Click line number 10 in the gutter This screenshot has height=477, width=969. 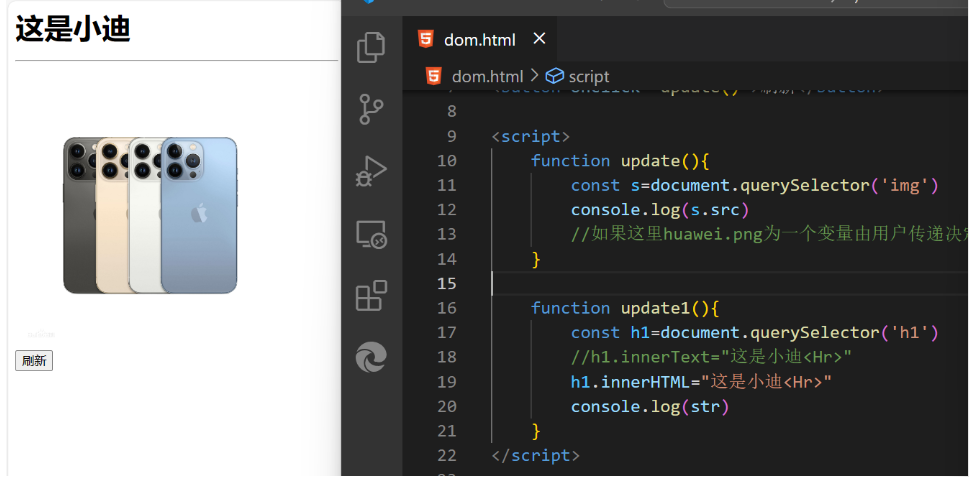[446, 161]
